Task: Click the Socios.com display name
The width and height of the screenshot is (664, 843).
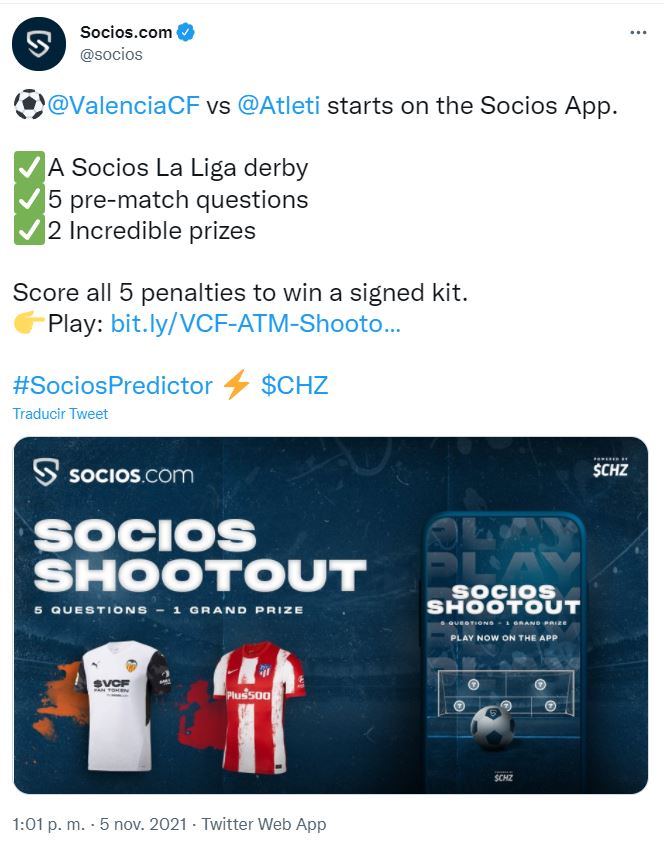Action: pyautogui.click(x=126, y=32)
